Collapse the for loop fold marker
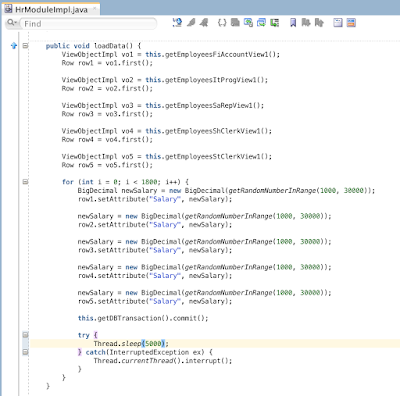This screenshot has width=400, height=396. [25, 182]
